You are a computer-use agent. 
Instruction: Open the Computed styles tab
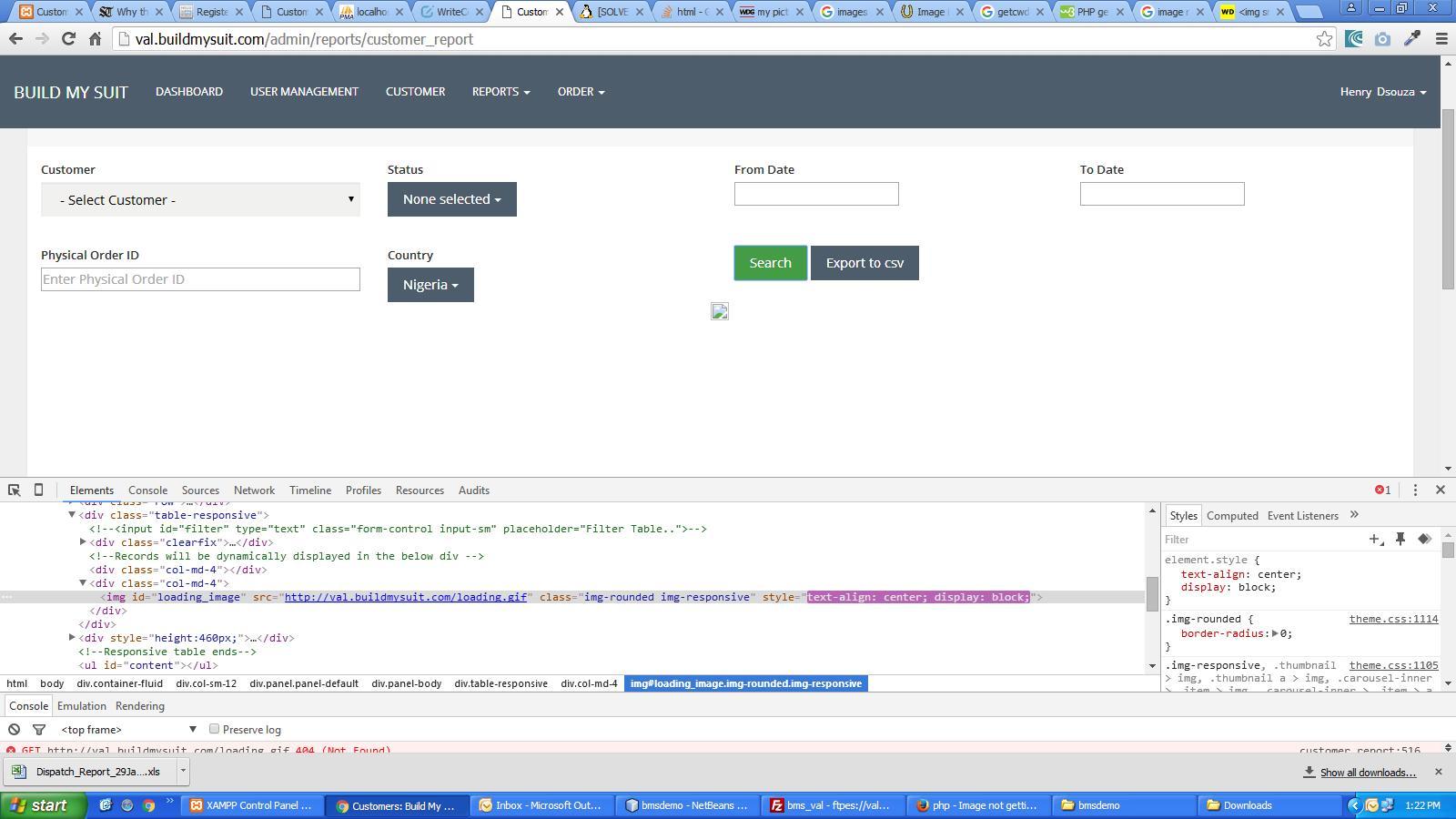point(1232,515)
